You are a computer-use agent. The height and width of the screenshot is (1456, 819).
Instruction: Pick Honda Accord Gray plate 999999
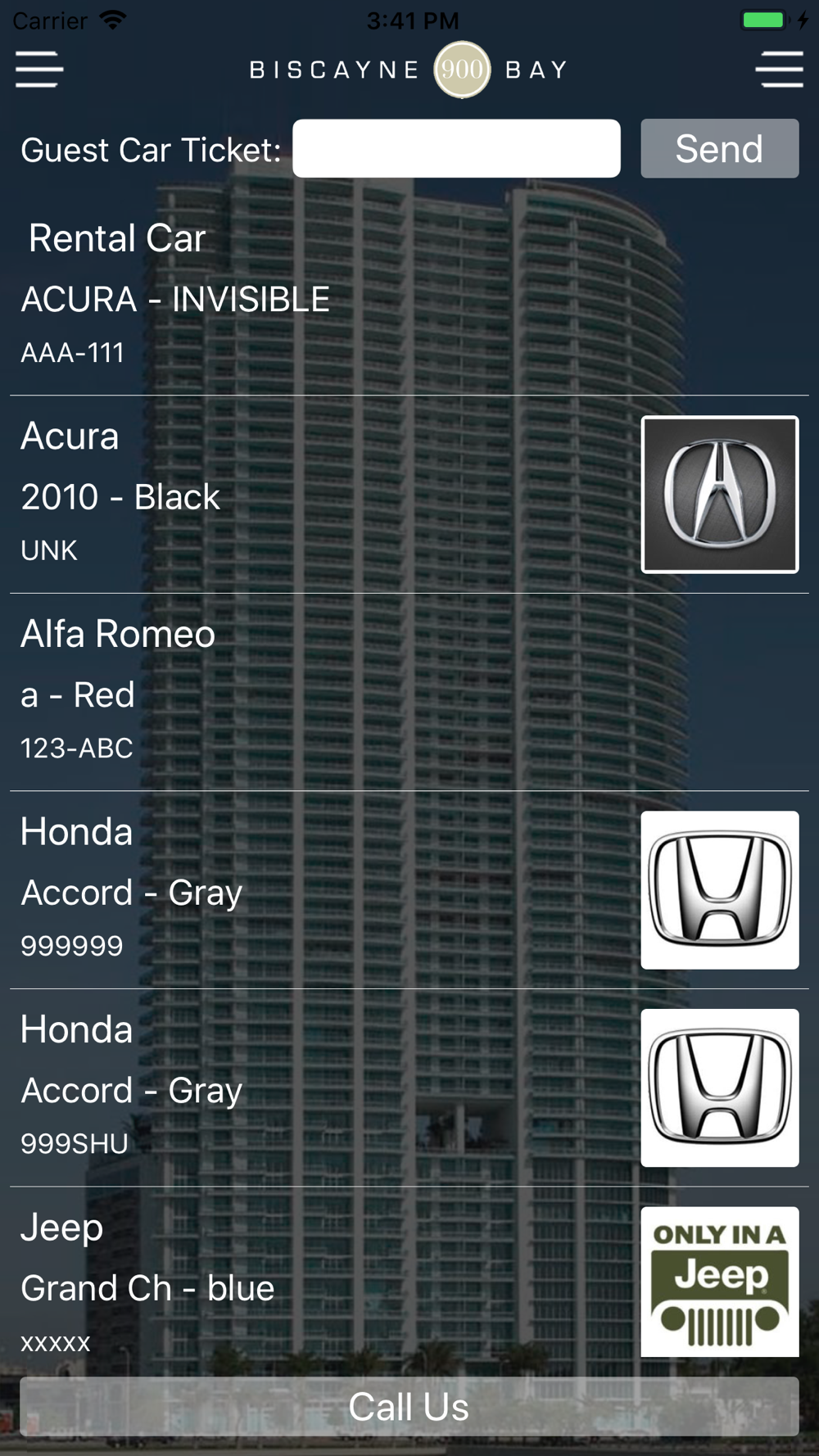[409, 890]
